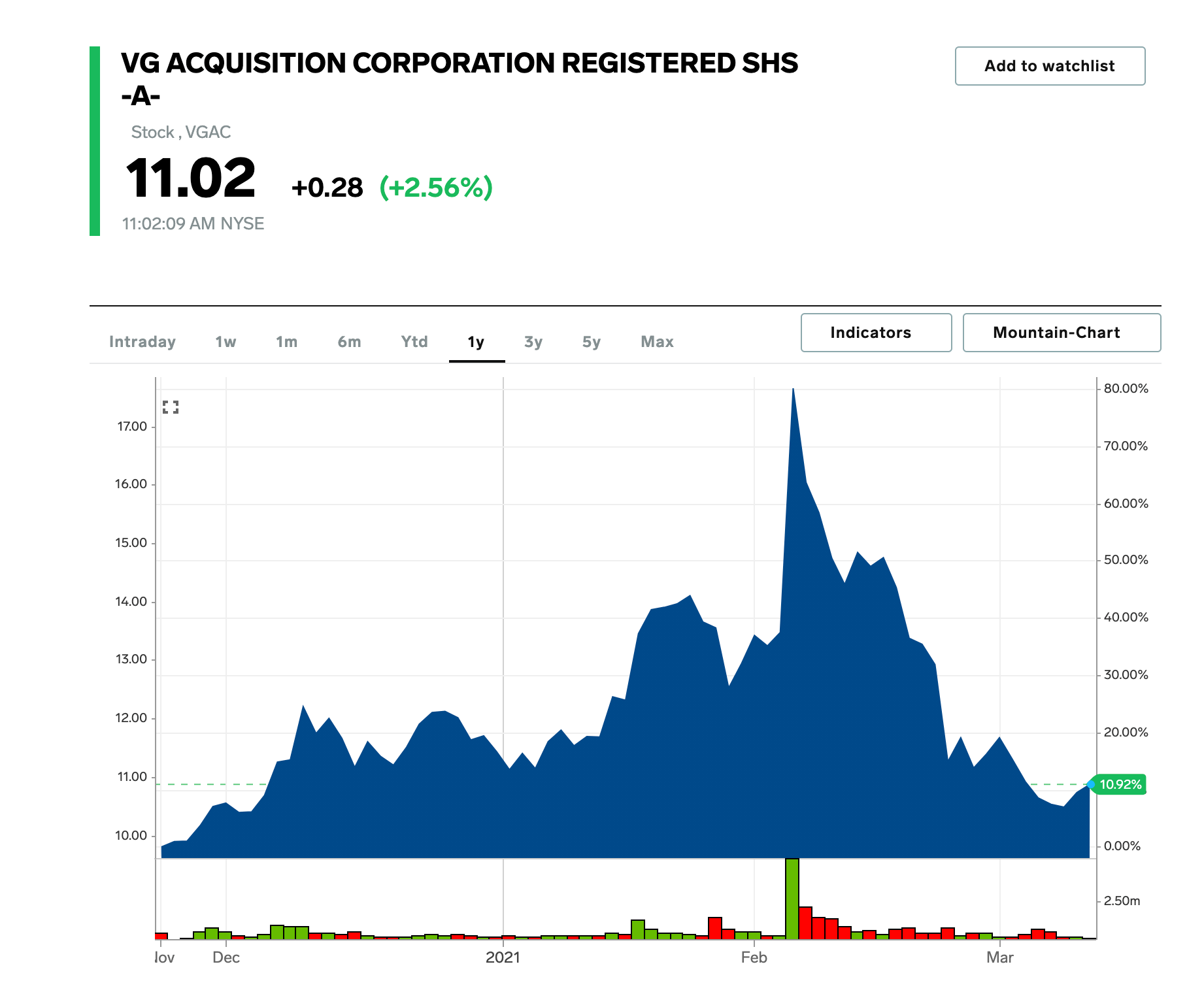Click the VG Acquisition Corporation title

[460, 63]
